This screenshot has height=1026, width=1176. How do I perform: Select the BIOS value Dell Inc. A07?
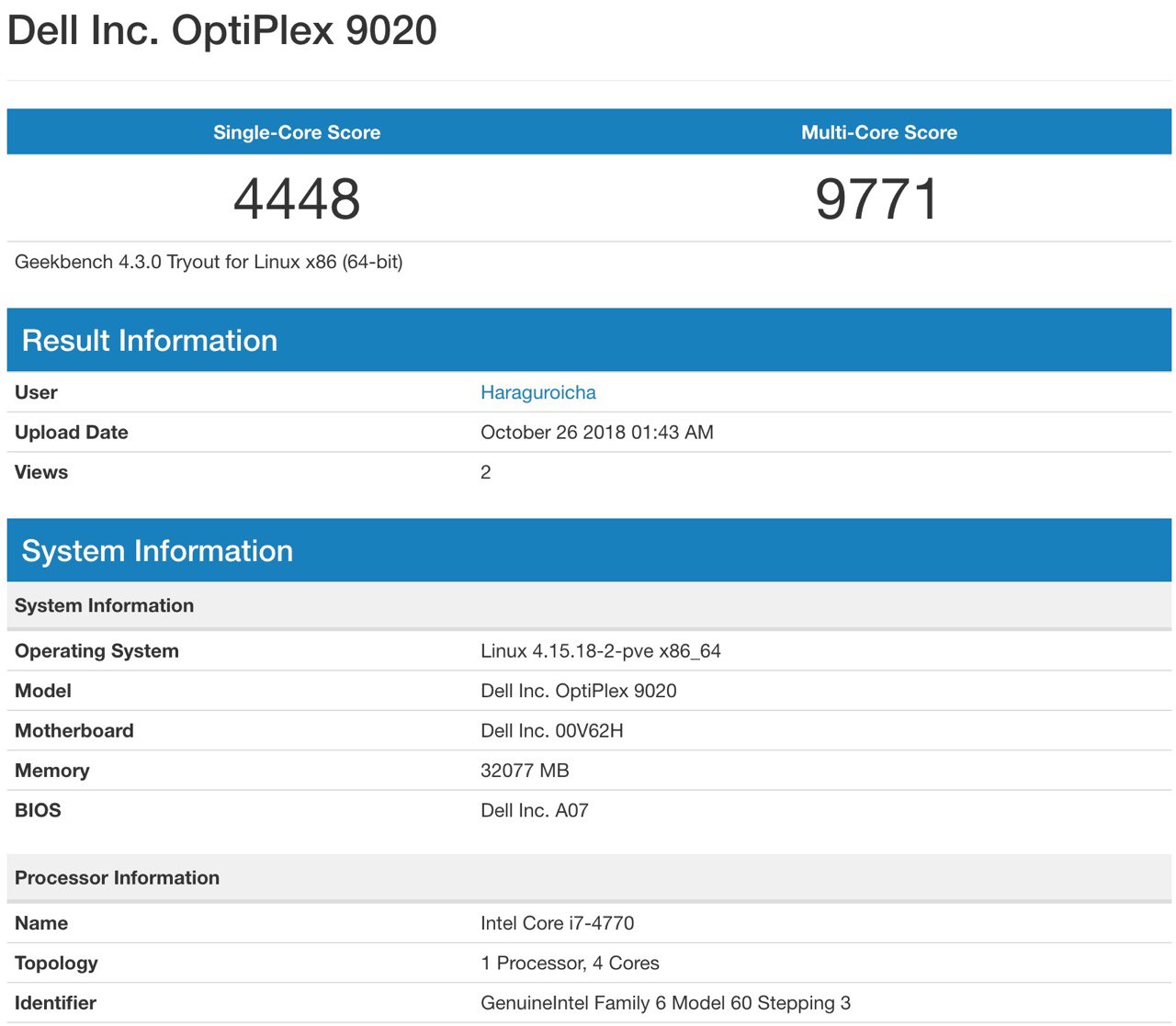click(535, 810)
